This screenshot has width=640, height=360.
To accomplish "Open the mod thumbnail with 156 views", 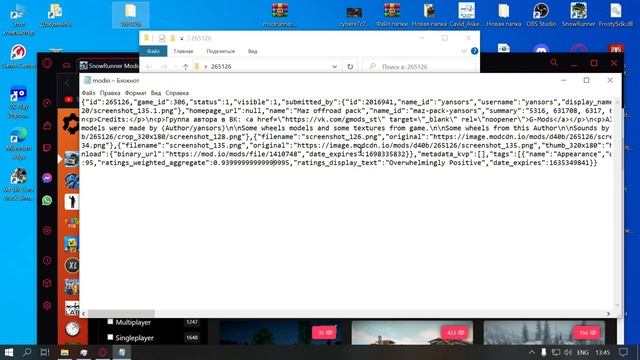I will [x=544, y=332].
